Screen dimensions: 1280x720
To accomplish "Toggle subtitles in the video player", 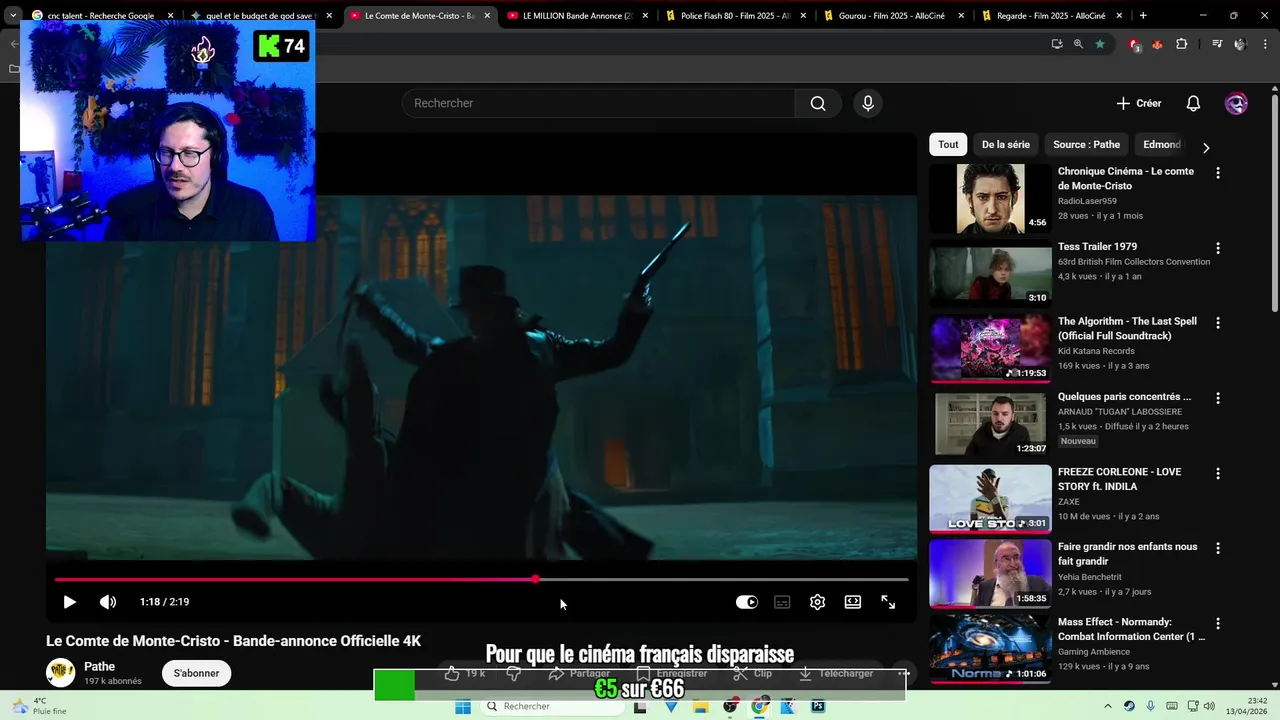I will [x=782, y=602].
